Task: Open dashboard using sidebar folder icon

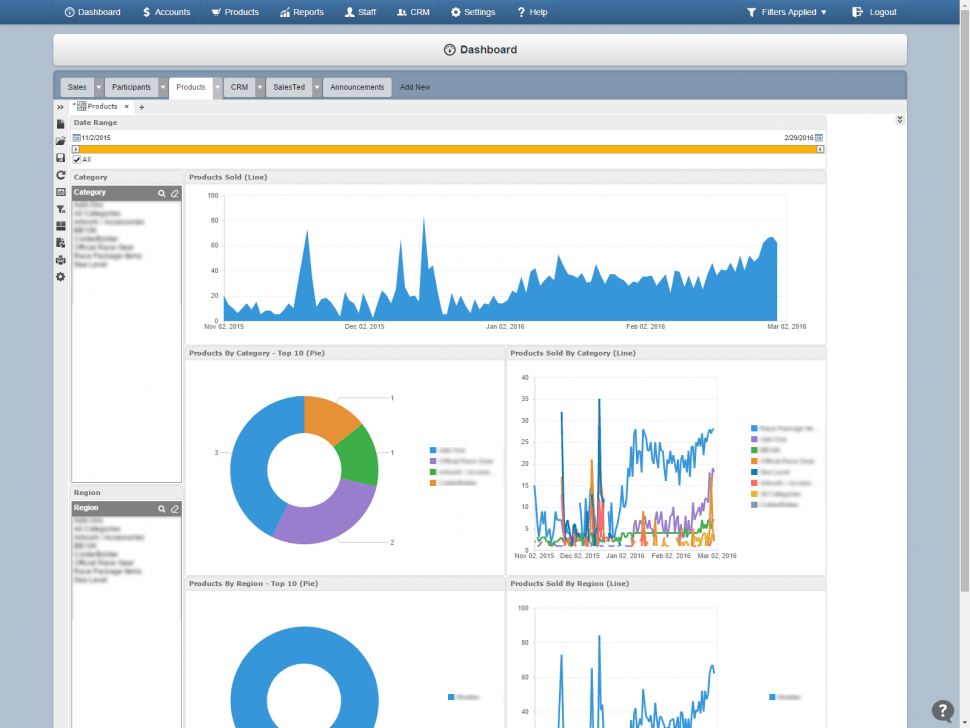Action: point(61,141)
